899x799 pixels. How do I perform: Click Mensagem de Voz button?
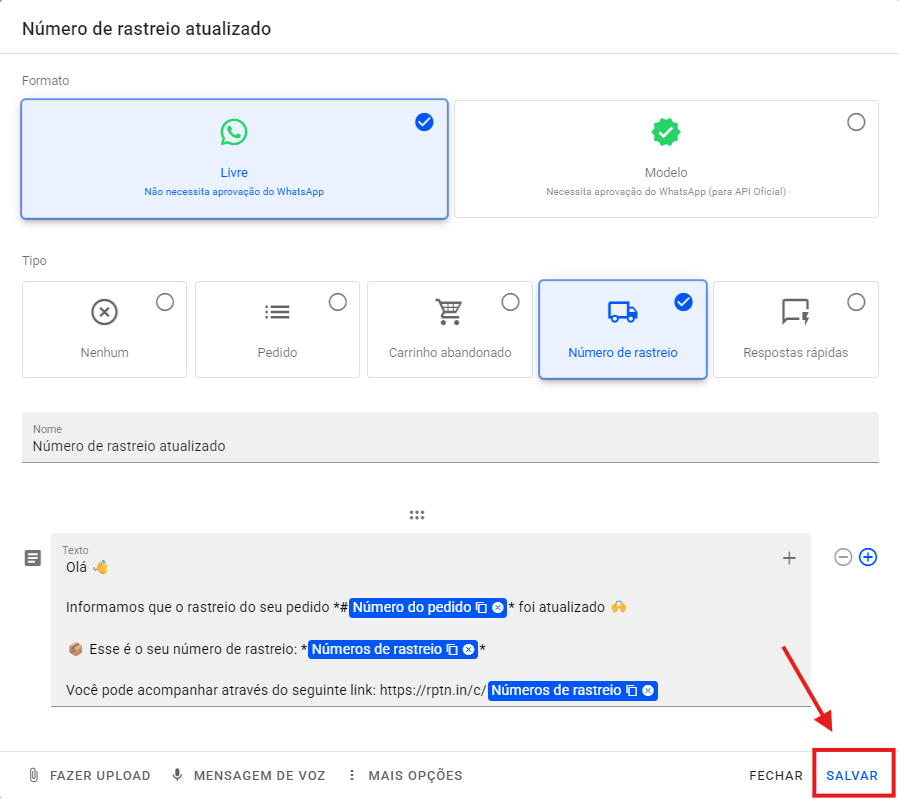(x=248, y=775)
